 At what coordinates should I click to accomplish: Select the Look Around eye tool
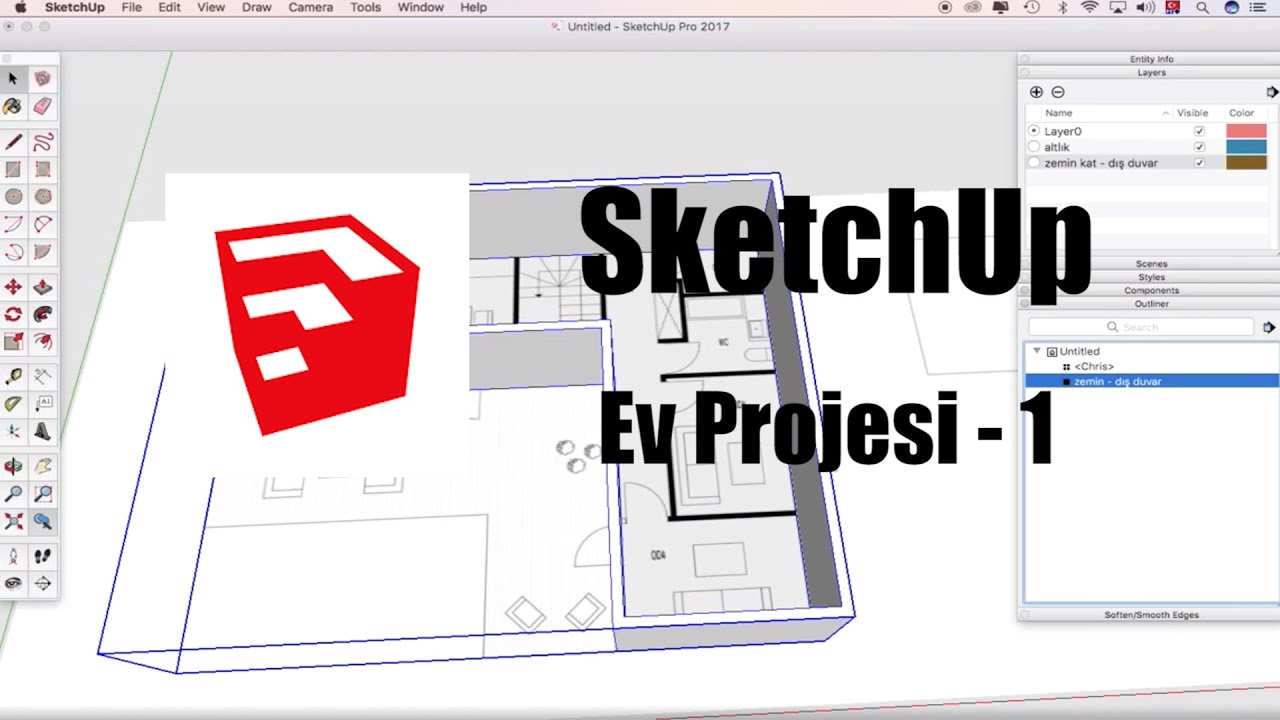click(x=13, y=583)
